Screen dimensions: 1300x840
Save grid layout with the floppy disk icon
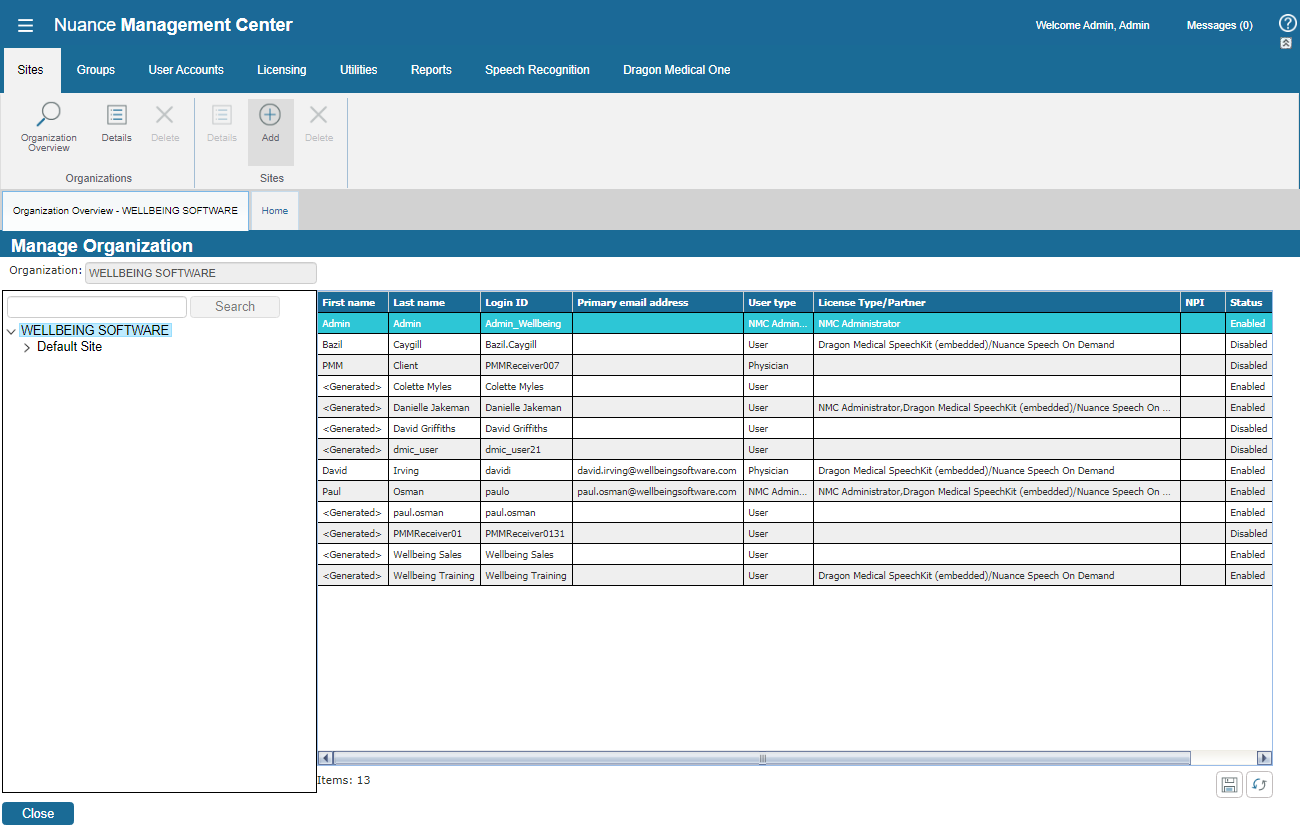click(1229, 785)
